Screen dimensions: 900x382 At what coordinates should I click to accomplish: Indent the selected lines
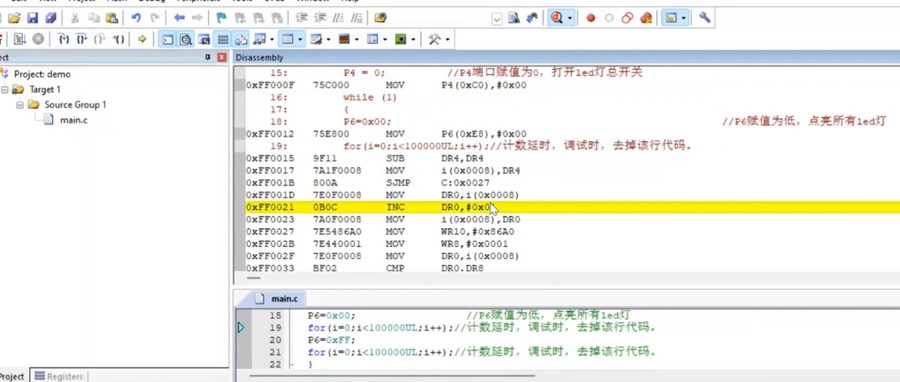302,18
